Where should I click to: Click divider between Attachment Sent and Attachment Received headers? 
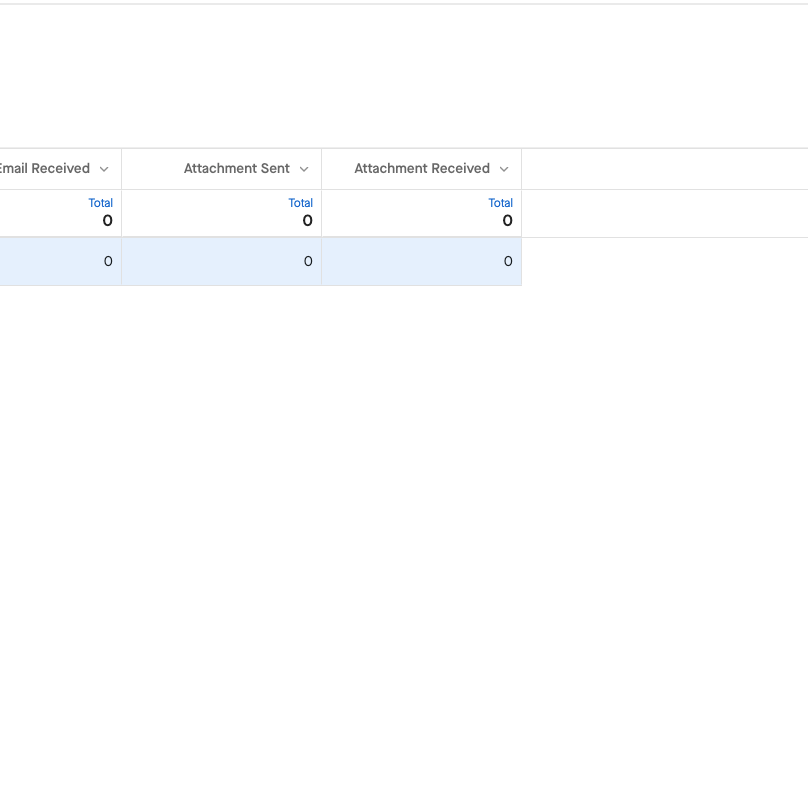pyautogui.click(x=321, y=169)
